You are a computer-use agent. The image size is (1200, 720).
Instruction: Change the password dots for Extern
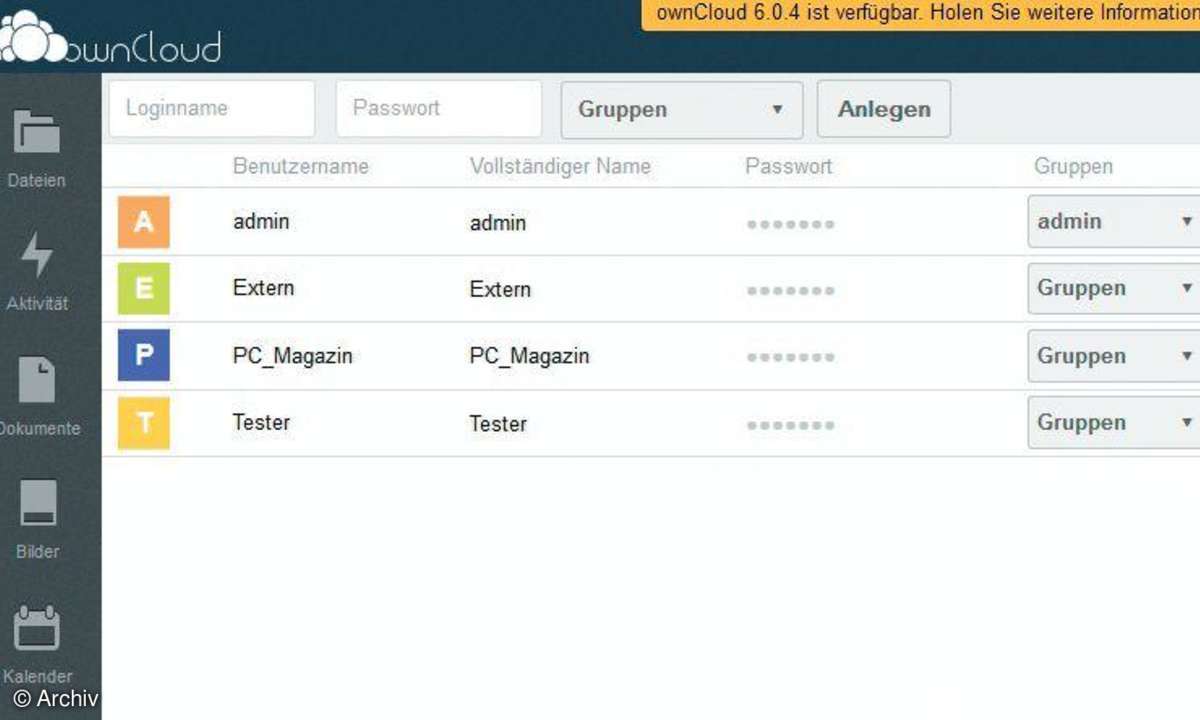(790, 291)
